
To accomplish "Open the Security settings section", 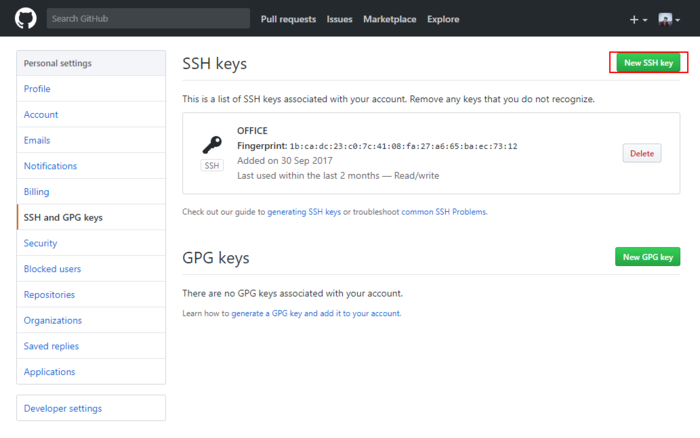I will [x=41, y=243].
